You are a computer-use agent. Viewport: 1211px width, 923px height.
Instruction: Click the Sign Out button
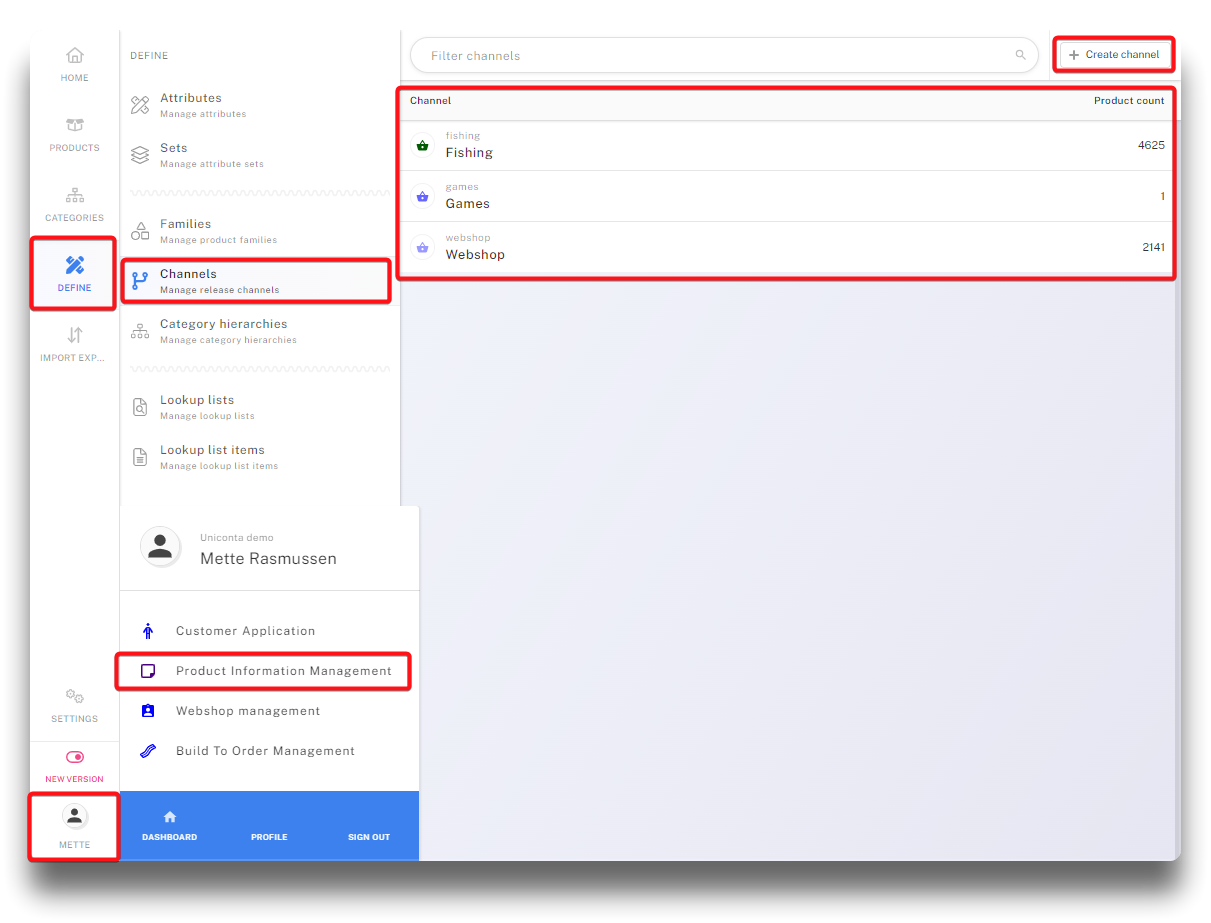pos(369,836)
